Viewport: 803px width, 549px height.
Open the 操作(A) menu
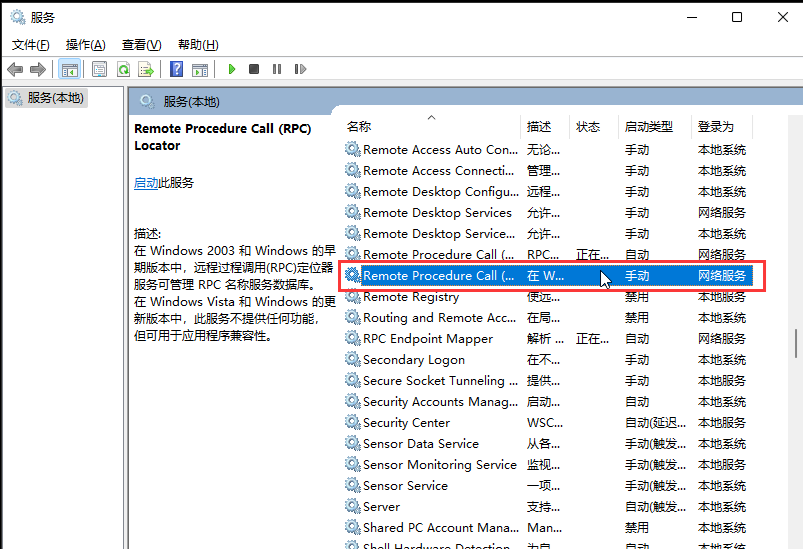(85, 45)
